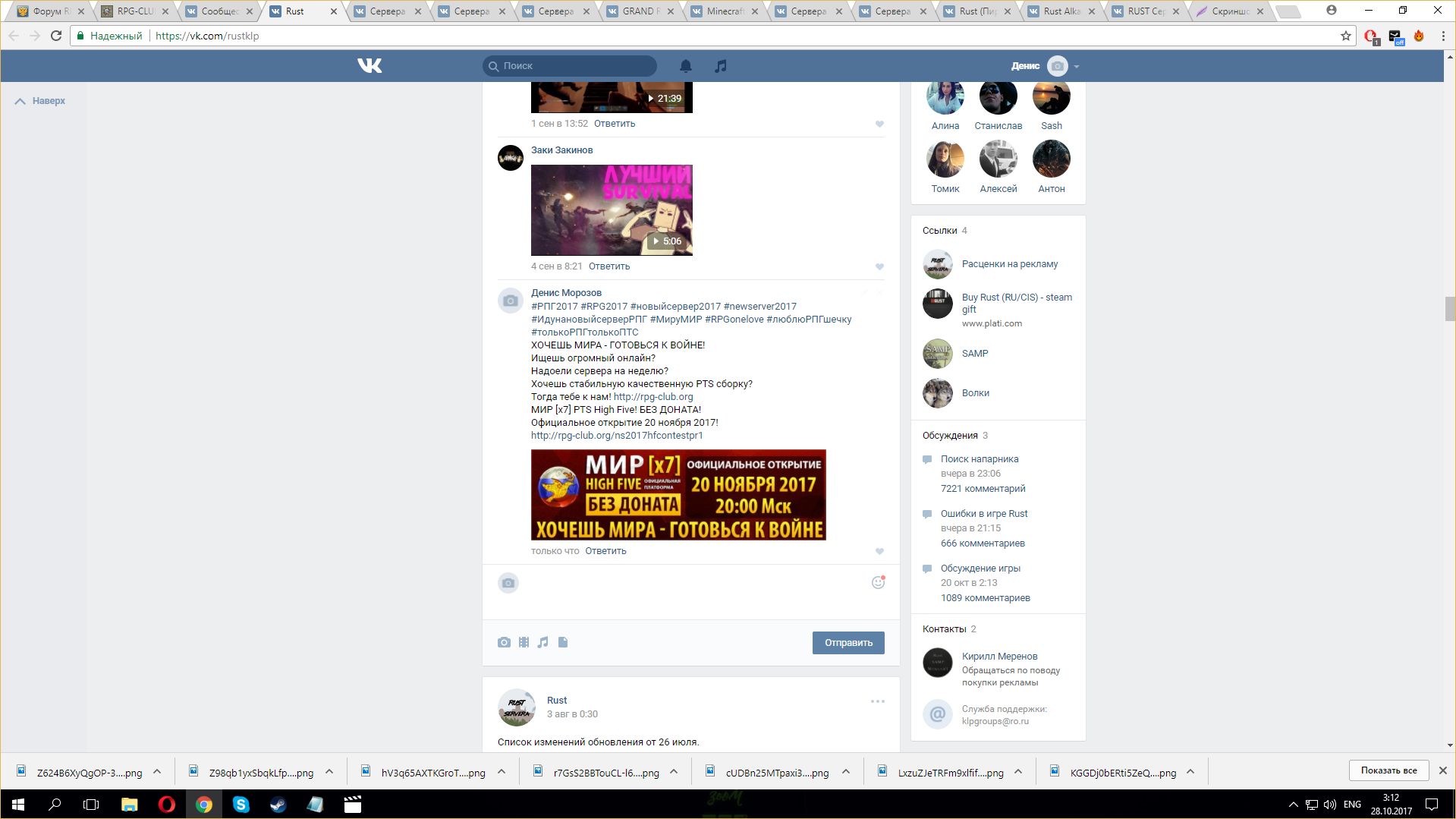Open subscriber Алина's avatar

945,96
